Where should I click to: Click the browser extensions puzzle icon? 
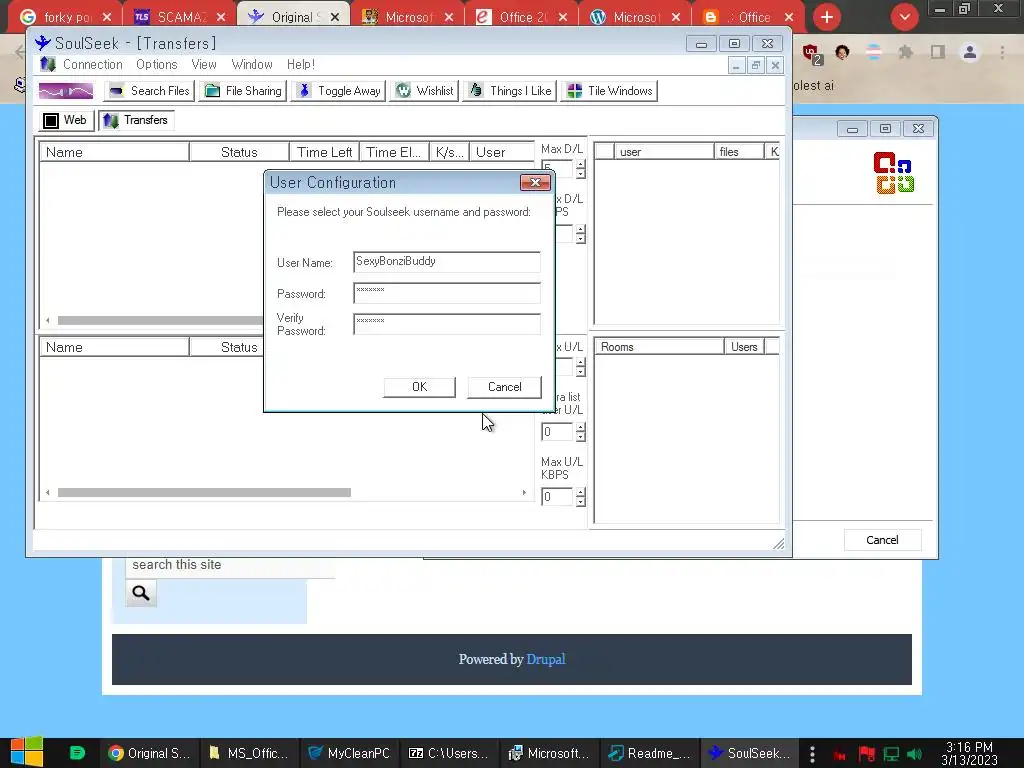pyautogui.click(x=905, y=52)
